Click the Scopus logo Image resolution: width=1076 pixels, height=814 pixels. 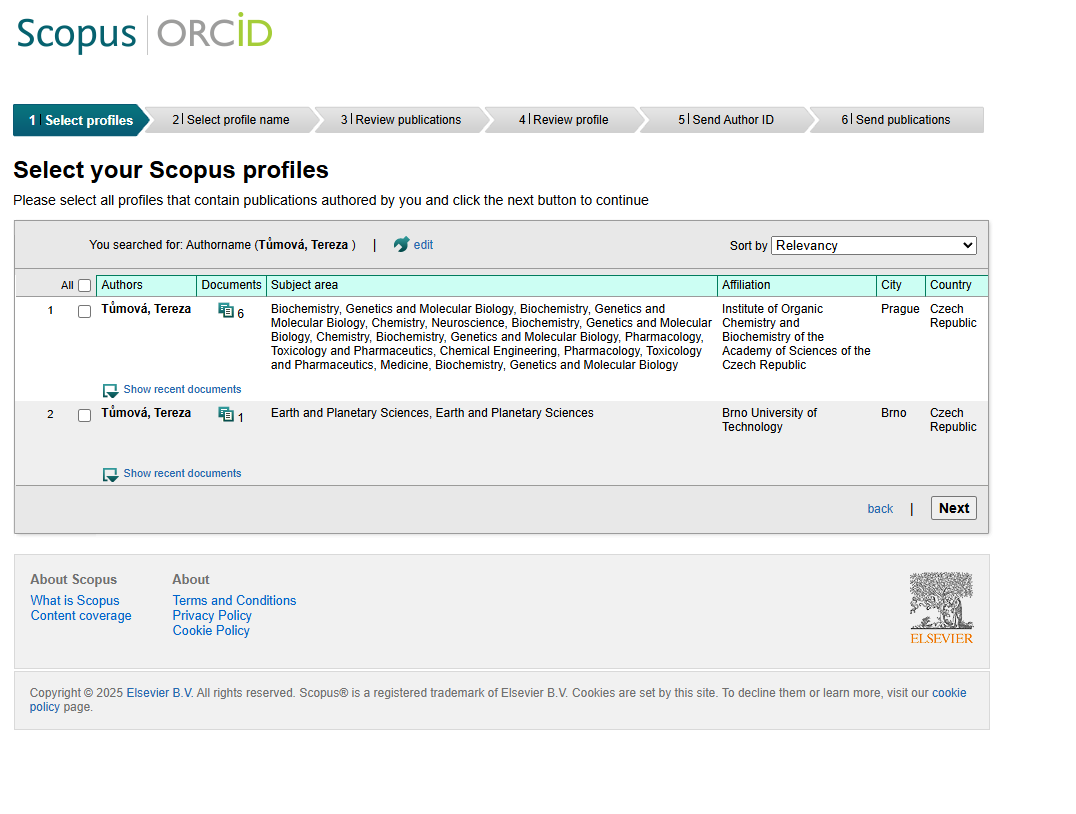(x=76, y=34)
